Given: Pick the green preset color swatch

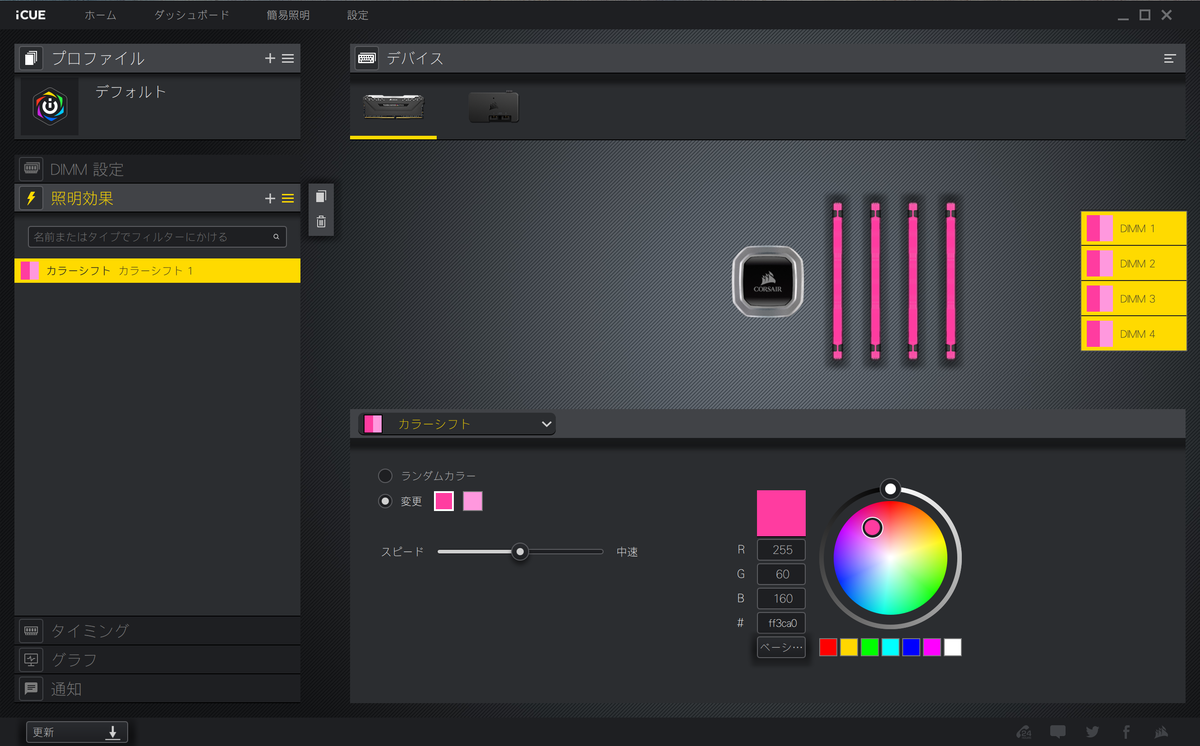Looking at the screenshot, I should [869, 647].
